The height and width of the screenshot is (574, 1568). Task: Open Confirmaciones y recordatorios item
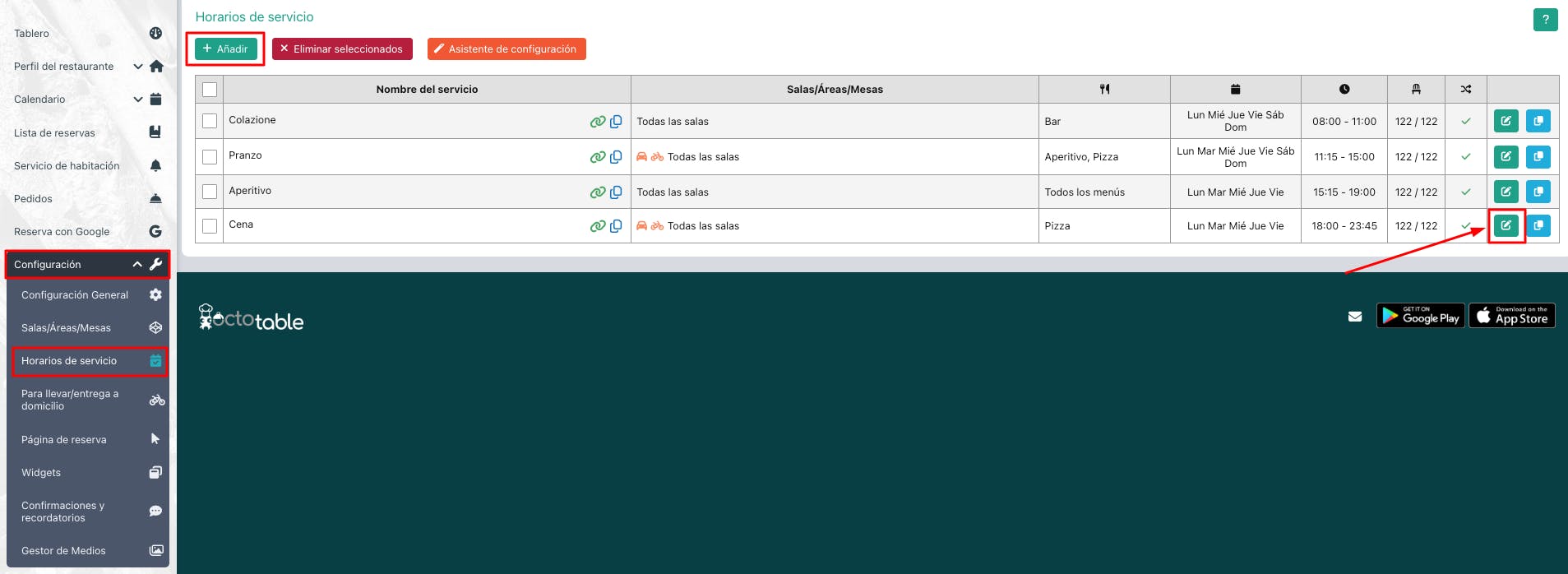point(88,512)
